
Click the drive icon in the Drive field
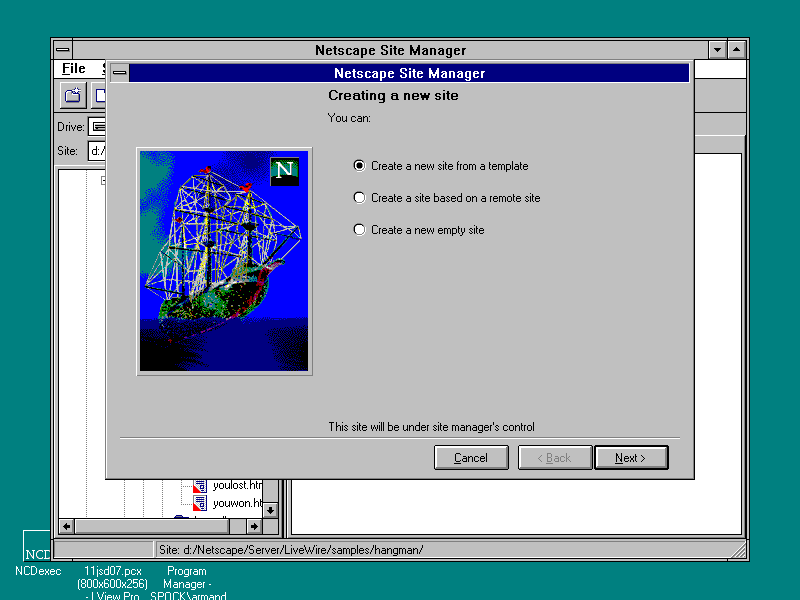[98, 127]
